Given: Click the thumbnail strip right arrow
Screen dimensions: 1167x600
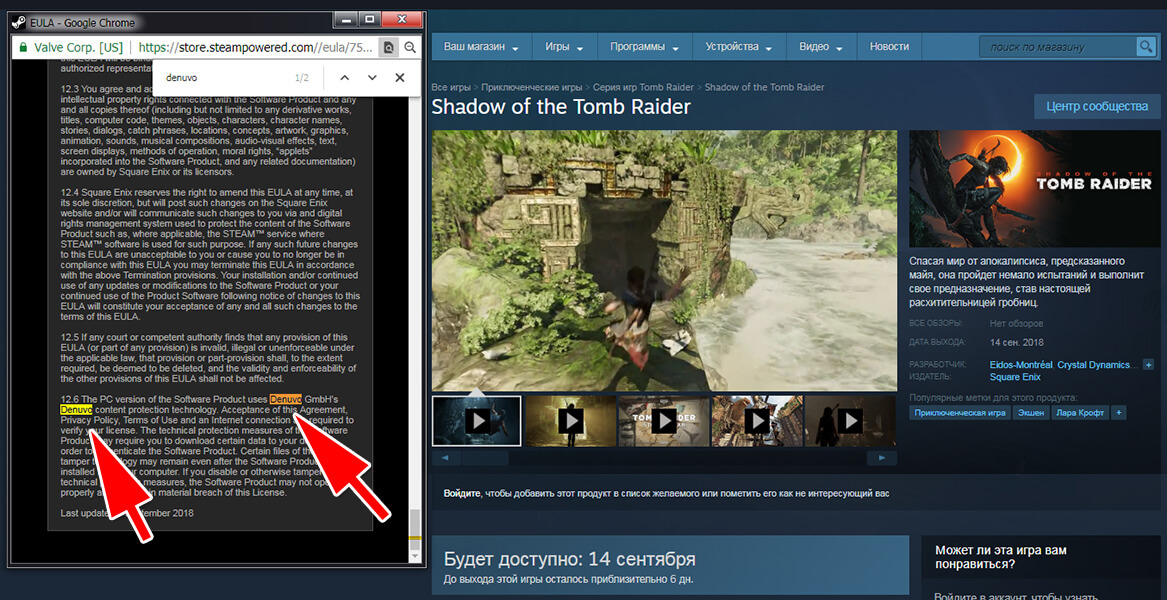Looking at the screenshot, I should pos(882,458).
